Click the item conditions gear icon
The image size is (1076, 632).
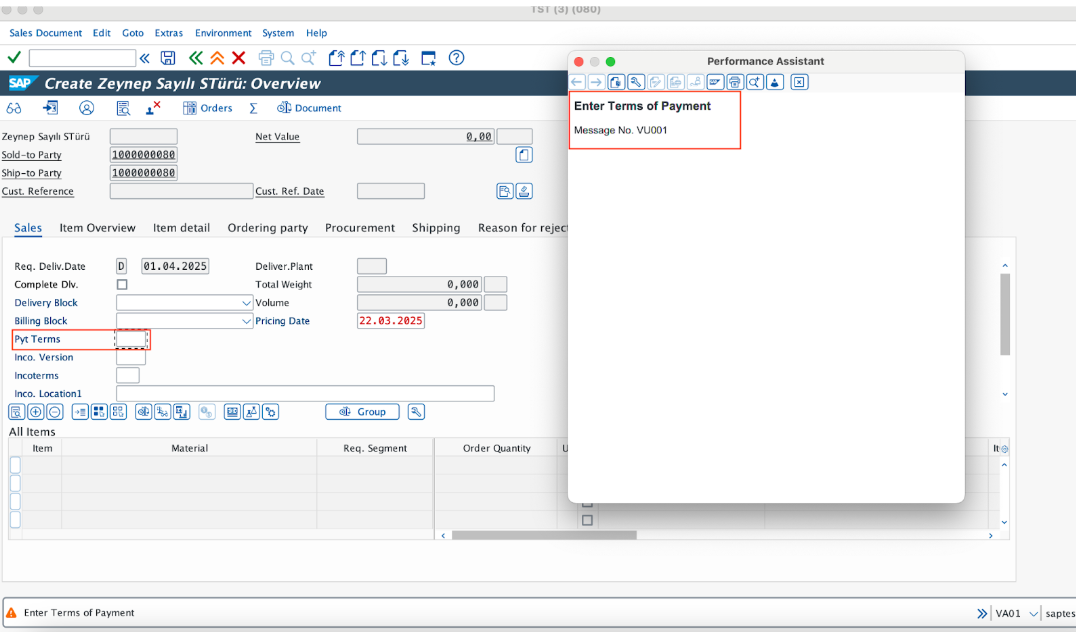271,412
